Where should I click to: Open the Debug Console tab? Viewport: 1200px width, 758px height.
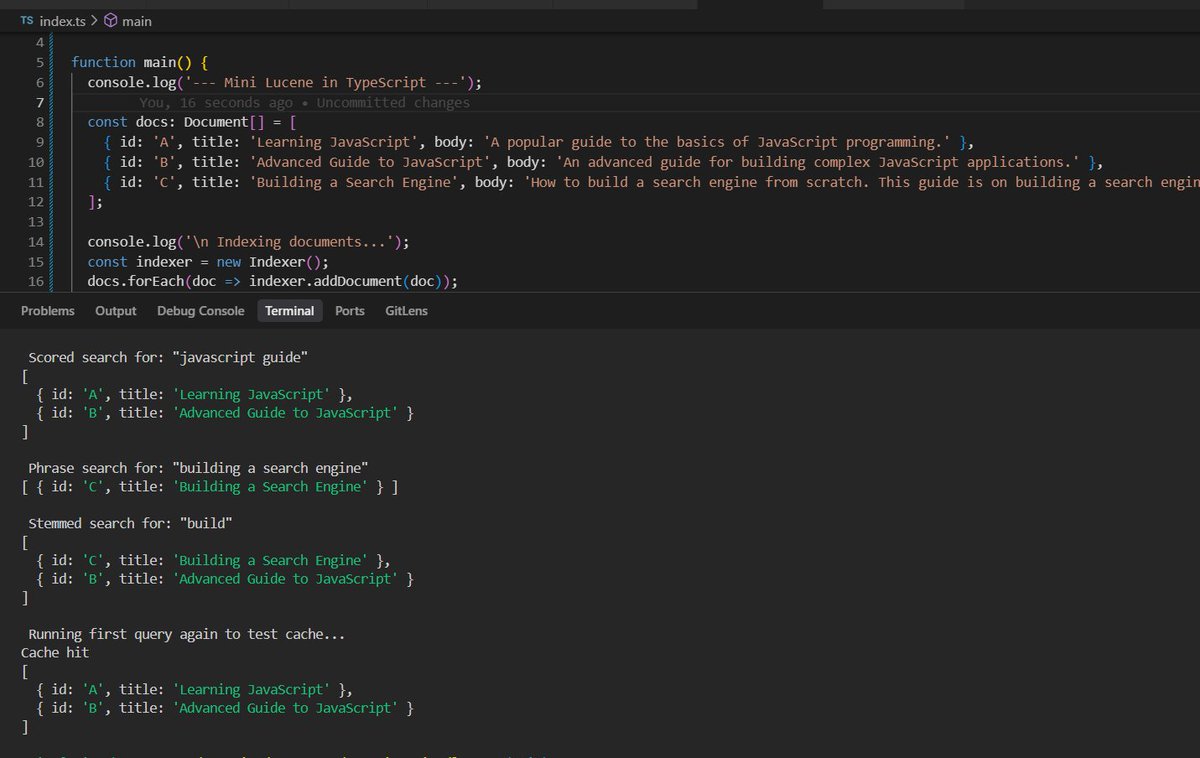[x=200, y=311]
